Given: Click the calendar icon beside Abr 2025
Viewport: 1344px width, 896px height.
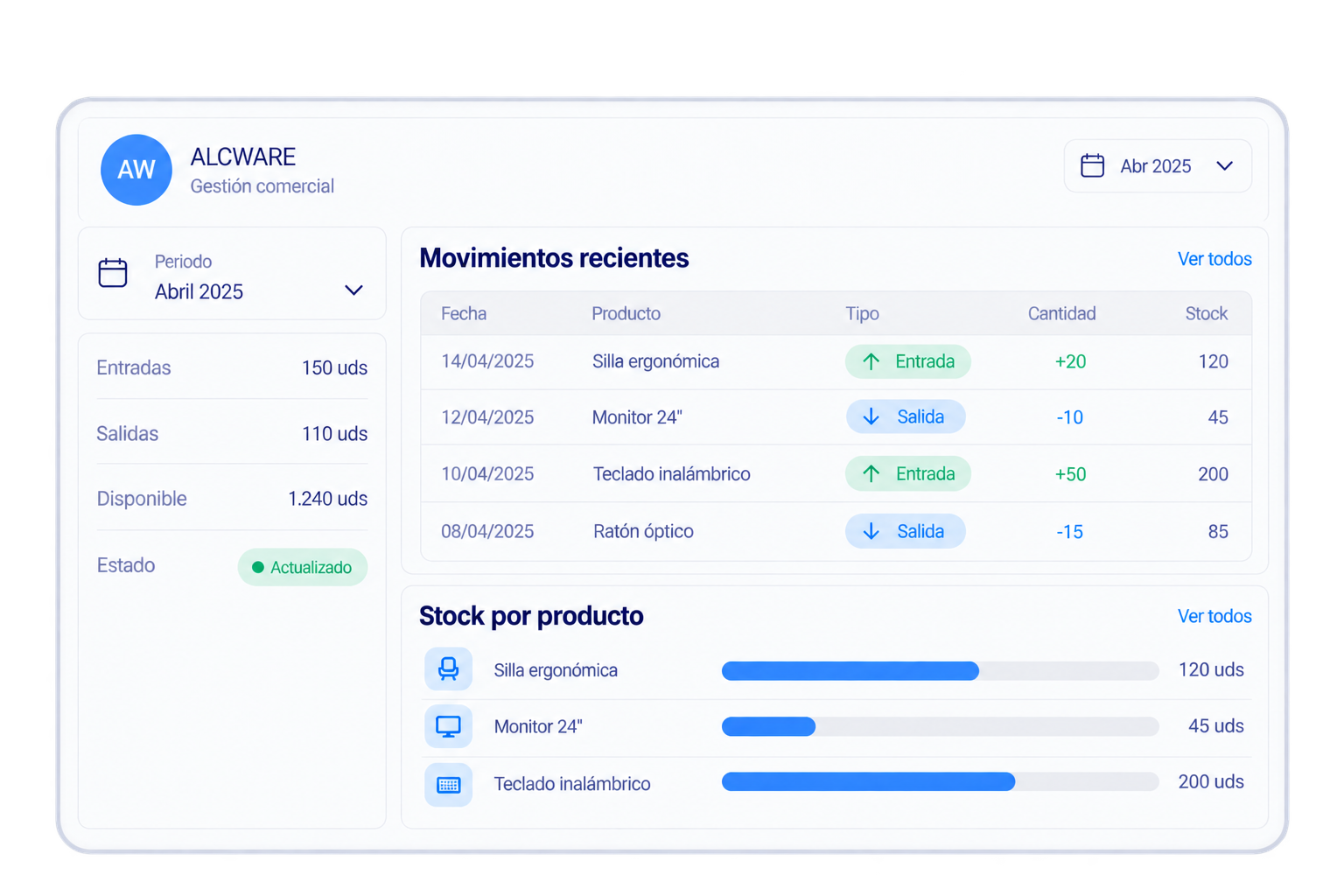Looking at the screenshot, I should pos(1092,165).
